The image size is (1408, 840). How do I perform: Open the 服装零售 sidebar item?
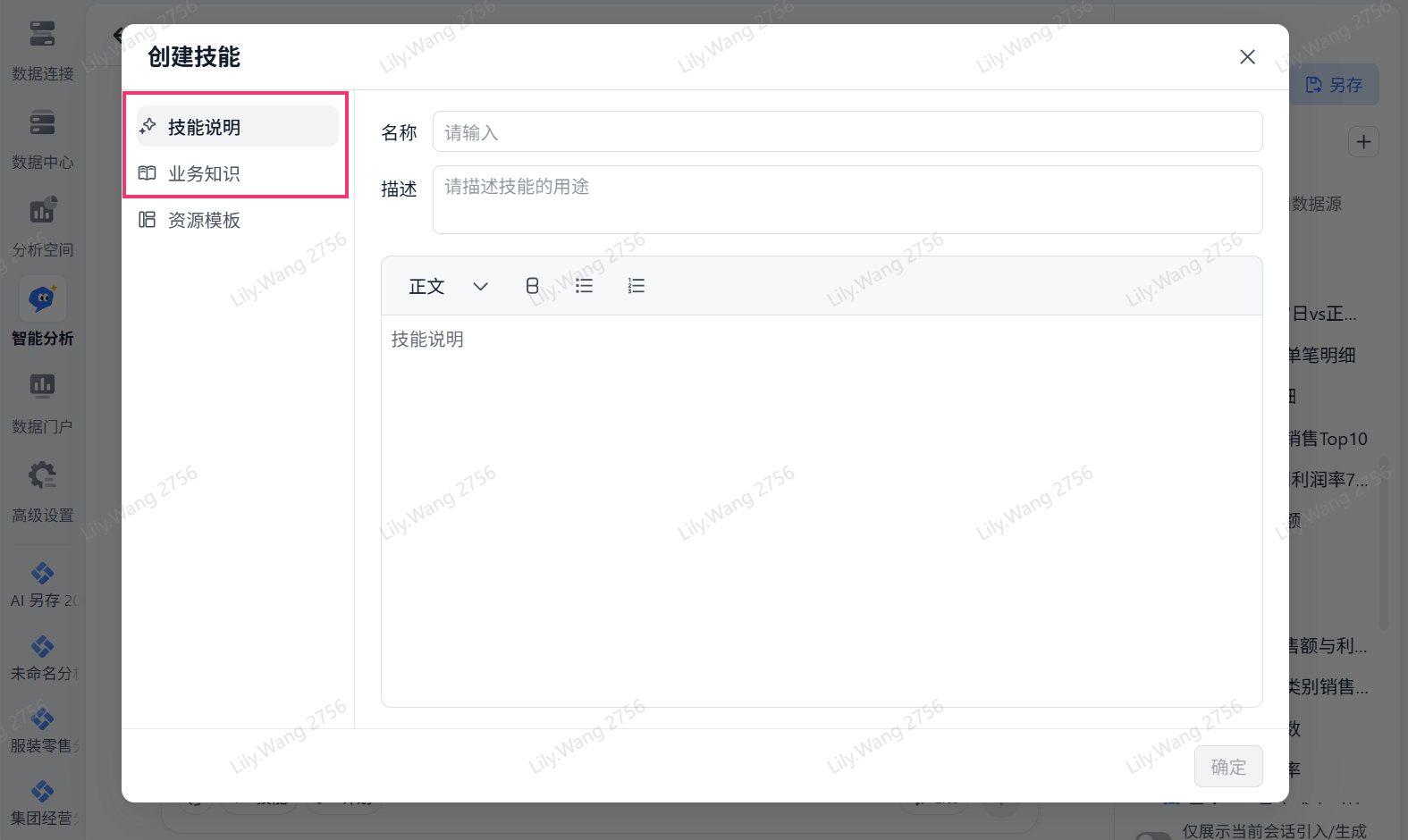[x=42, y=730]
